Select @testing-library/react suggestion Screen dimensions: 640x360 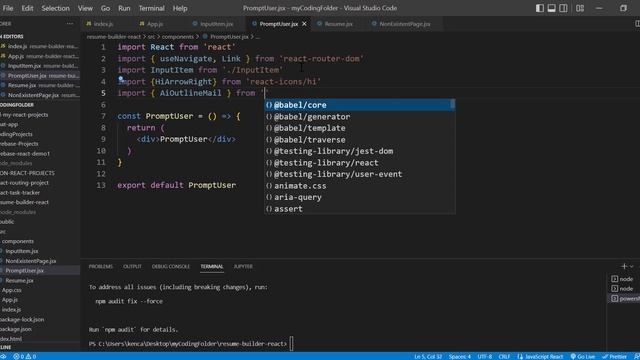coord(360,162)
